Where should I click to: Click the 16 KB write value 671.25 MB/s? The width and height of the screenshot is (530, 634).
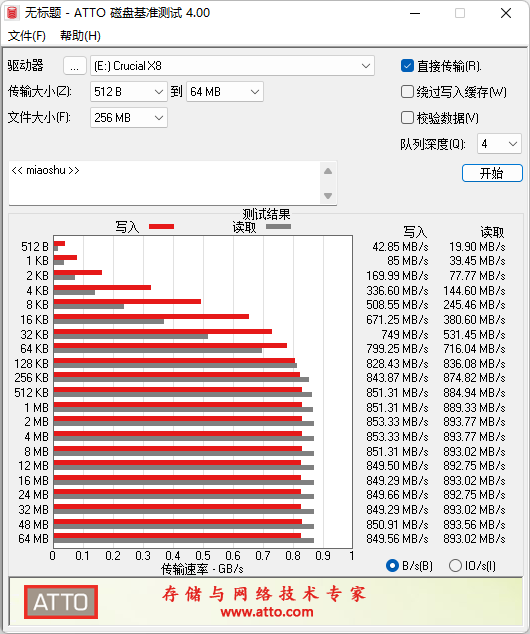pyautogui.click(x=397, y=320)
